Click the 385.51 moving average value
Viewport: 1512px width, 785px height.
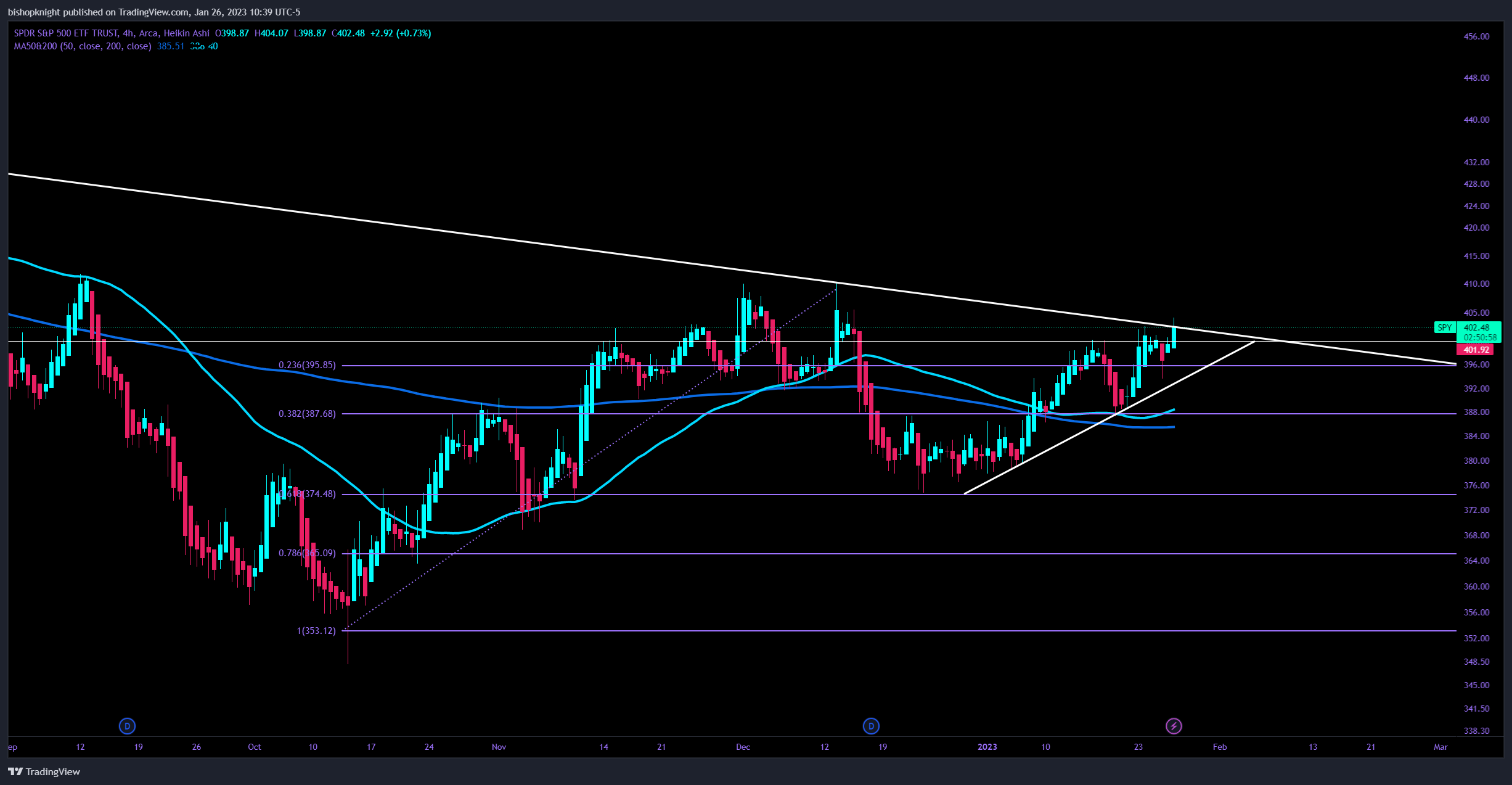click(x=171, y=46)
